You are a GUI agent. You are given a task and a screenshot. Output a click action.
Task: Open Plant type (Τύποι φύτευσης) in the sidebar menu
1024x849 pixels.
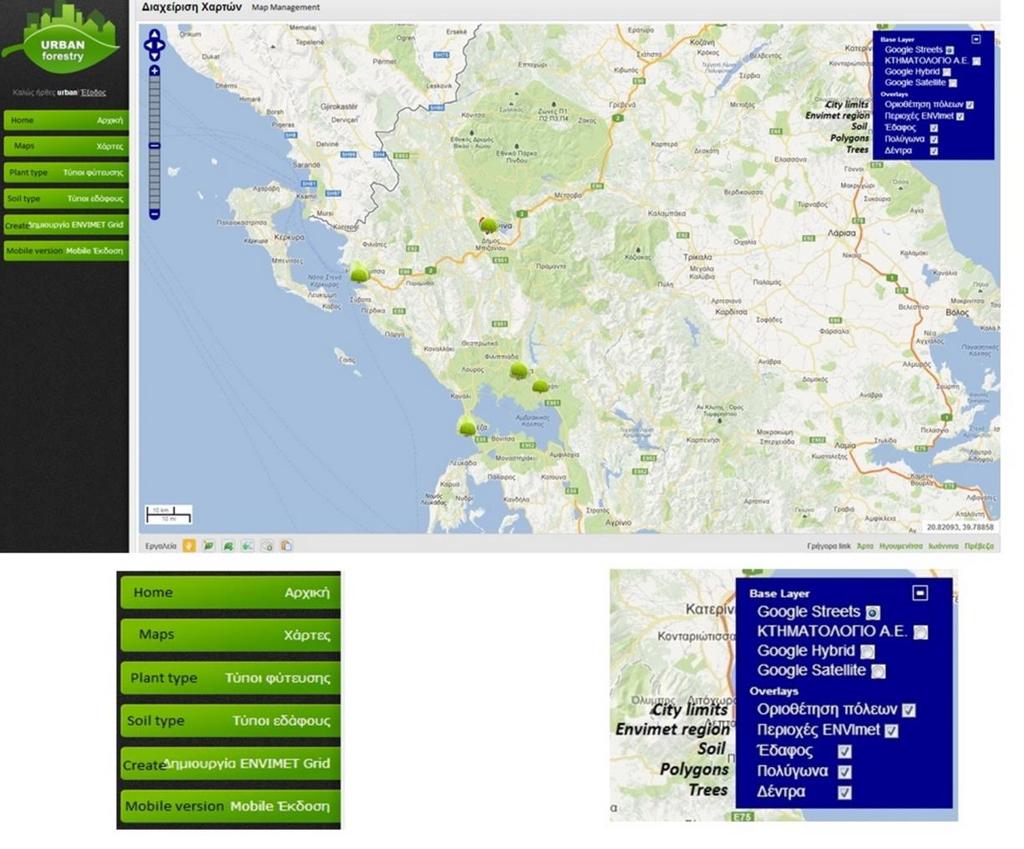(66, 172)
